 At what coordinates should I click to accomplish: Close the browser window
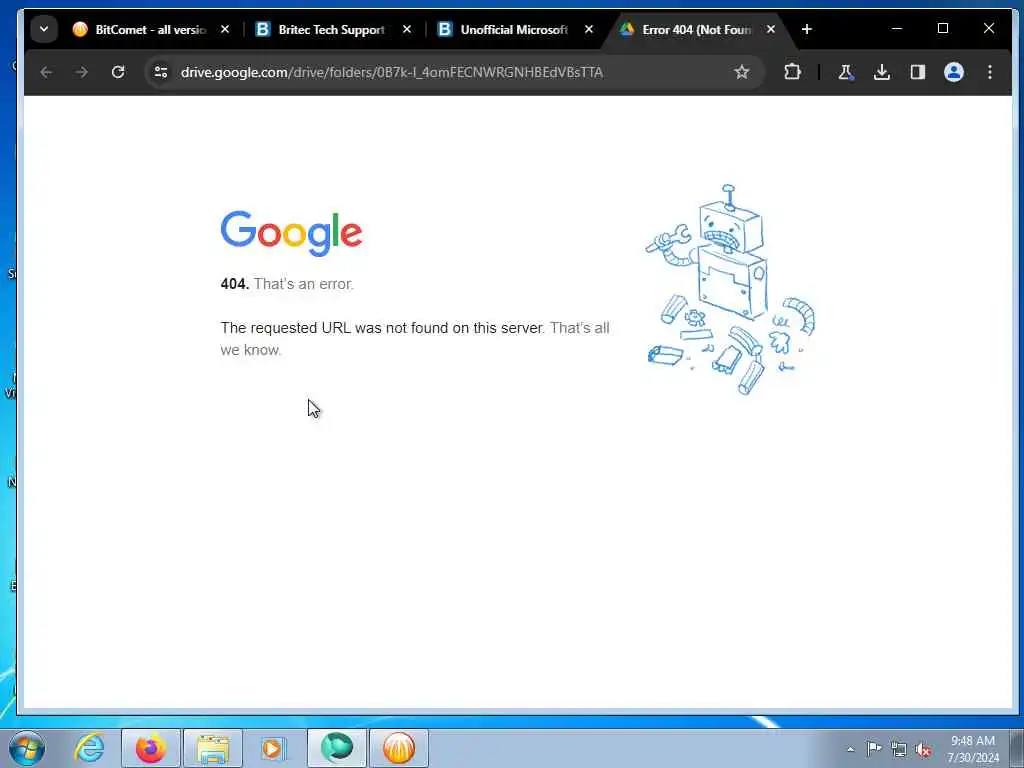989,28
